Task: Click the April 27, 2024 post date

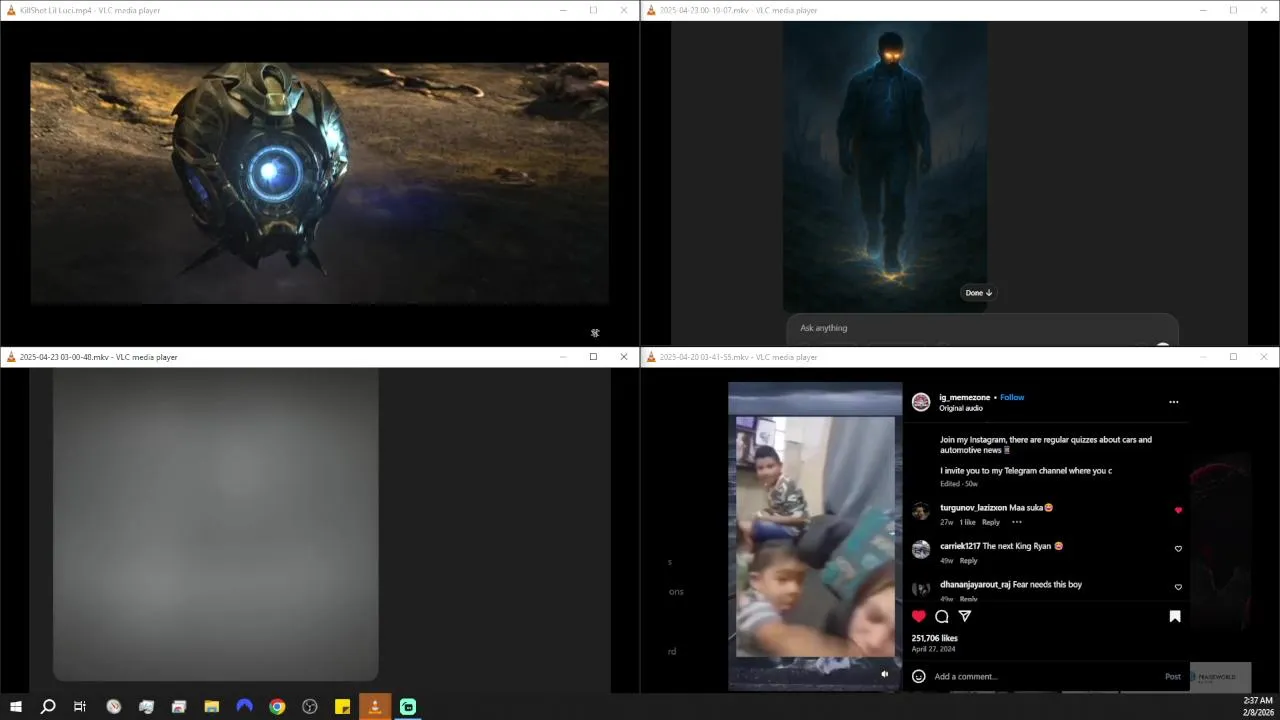Action: pyautogui.click(x=933, y=649)
